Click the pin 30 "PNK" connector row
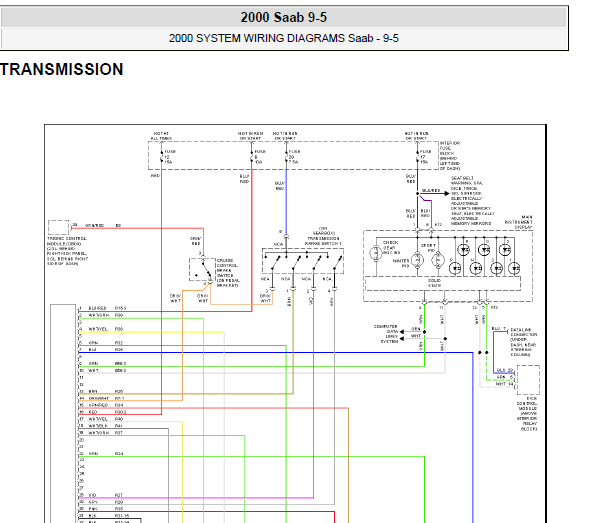The height and width of the screenshot is (523, 600). [101, 509]
